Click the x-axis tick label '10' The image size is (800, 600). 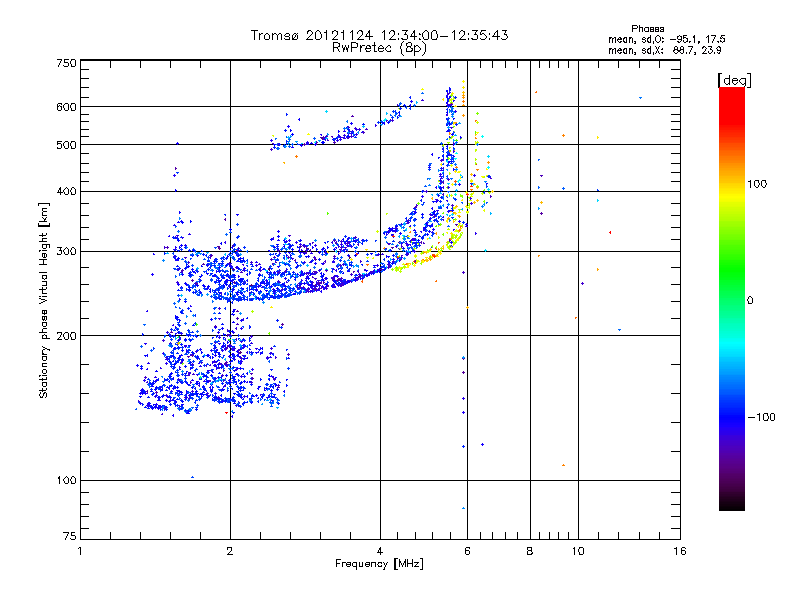[x=578, y=551]
